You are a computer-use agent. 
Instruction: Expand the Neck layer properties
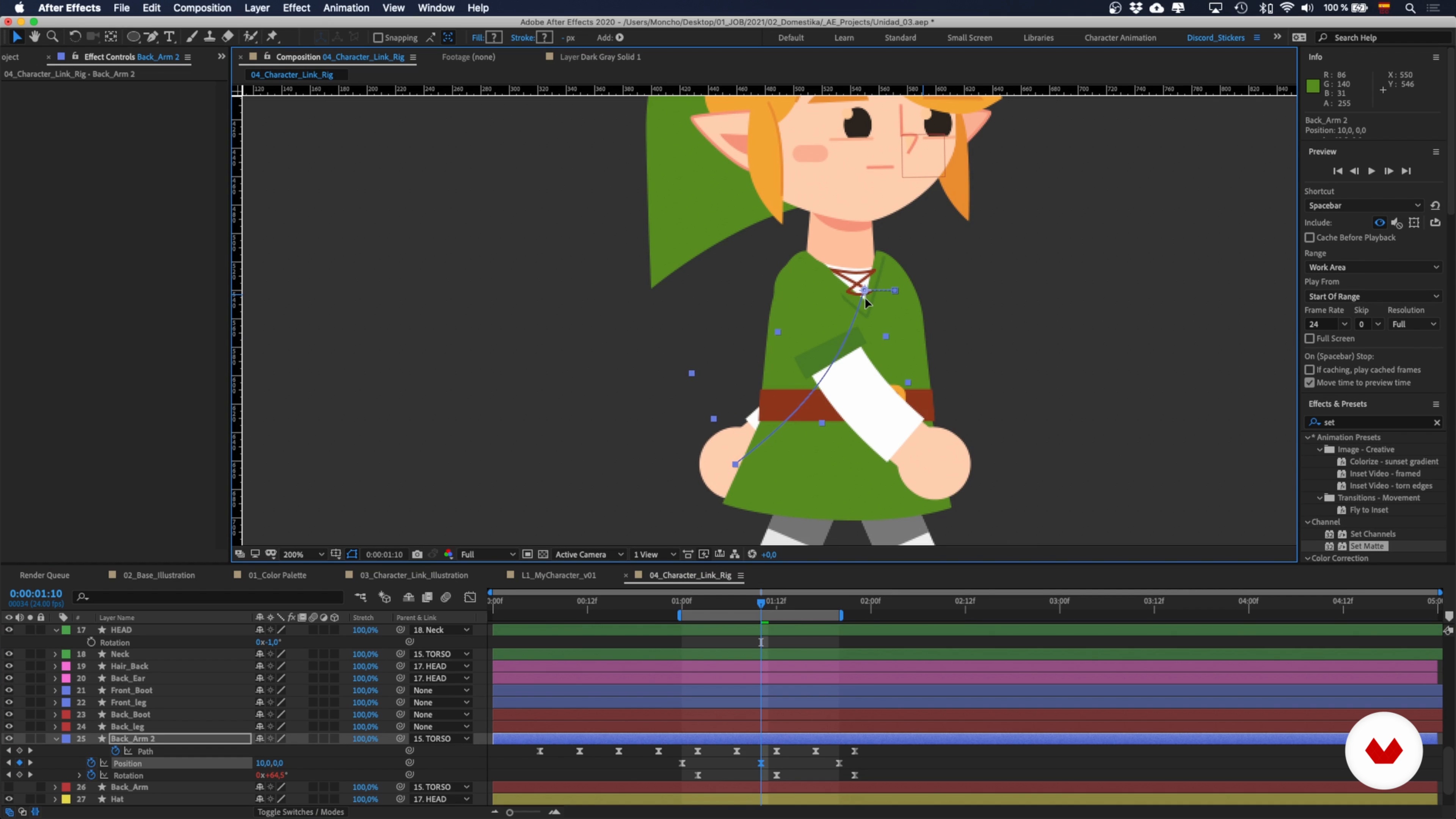[55, 654]
